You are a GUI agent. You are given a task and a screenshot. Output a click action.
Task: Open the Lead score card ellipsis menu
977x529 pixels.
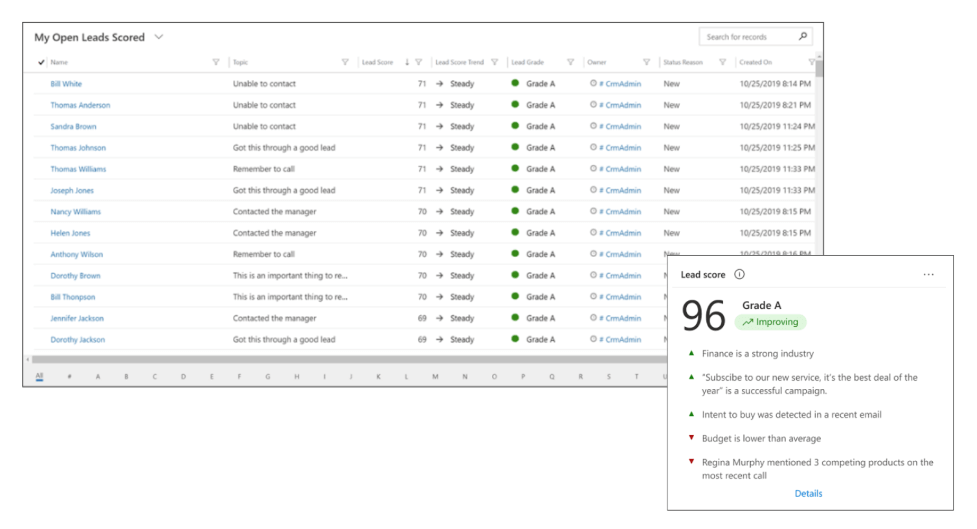928,274
